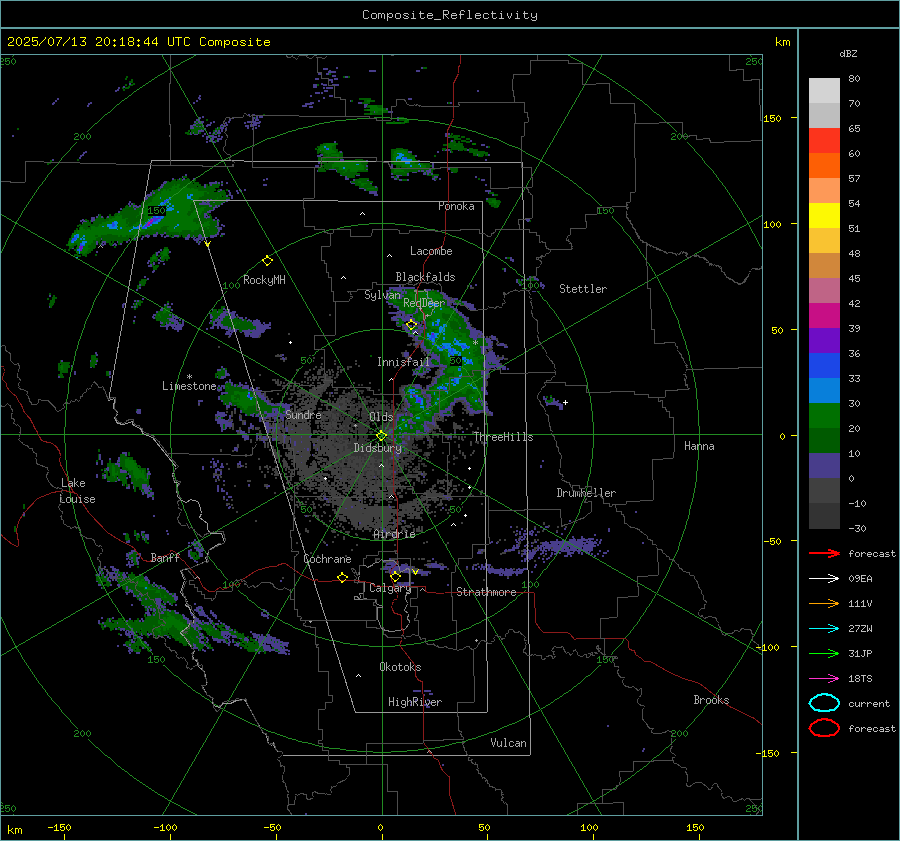The image size is (900, 841).
Task: Select the slate 10-0 dBZ color swatch
Action: [x=824, y=466]
